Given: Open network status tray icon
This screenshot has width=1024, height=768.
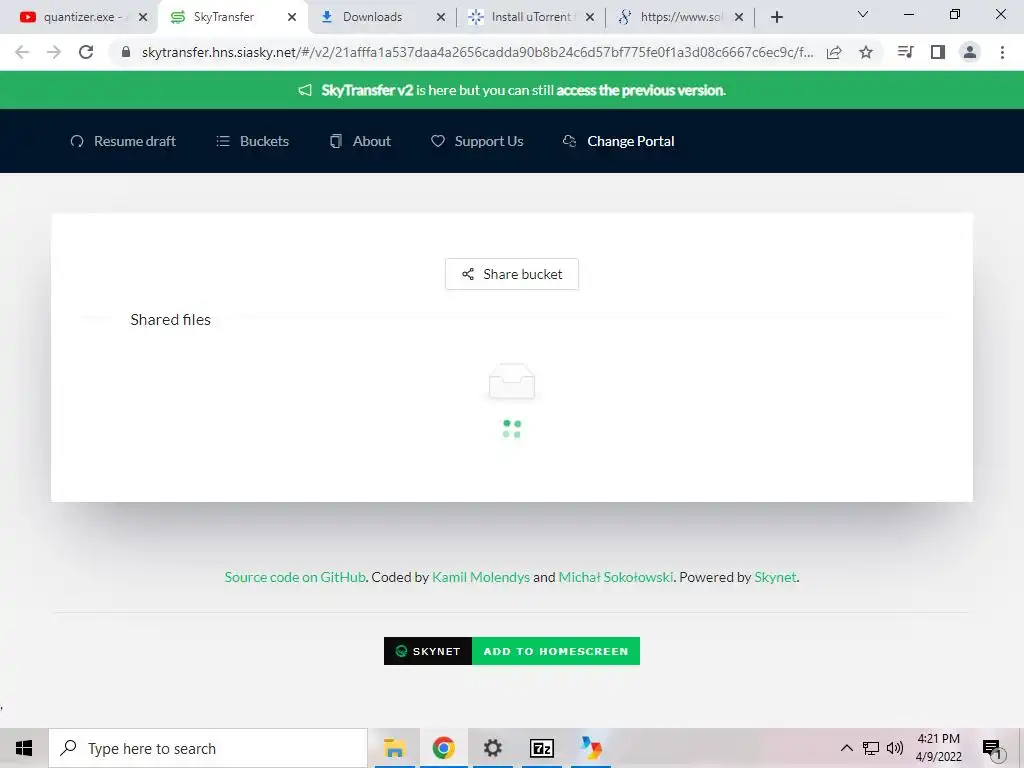Looking at the screenshot, I should pos(871,748).
